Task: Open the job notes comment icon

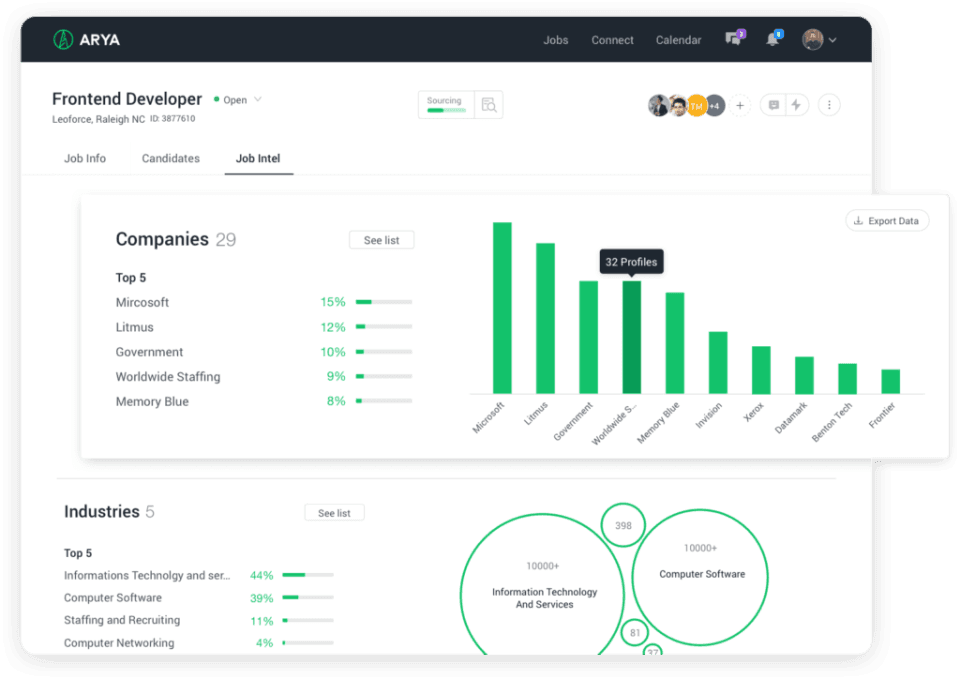Action: 773,105
